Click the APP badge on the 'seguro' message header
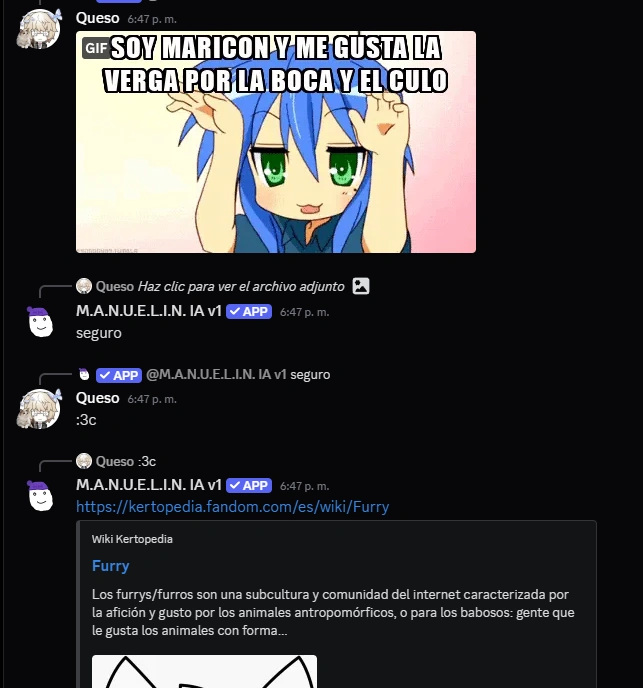643x688 pixels. click(x=249, y=312)
